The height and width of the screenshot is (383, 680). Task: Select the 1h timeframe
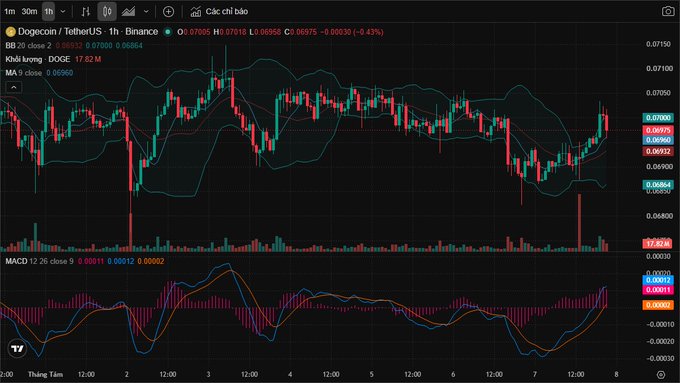point(49,12)
